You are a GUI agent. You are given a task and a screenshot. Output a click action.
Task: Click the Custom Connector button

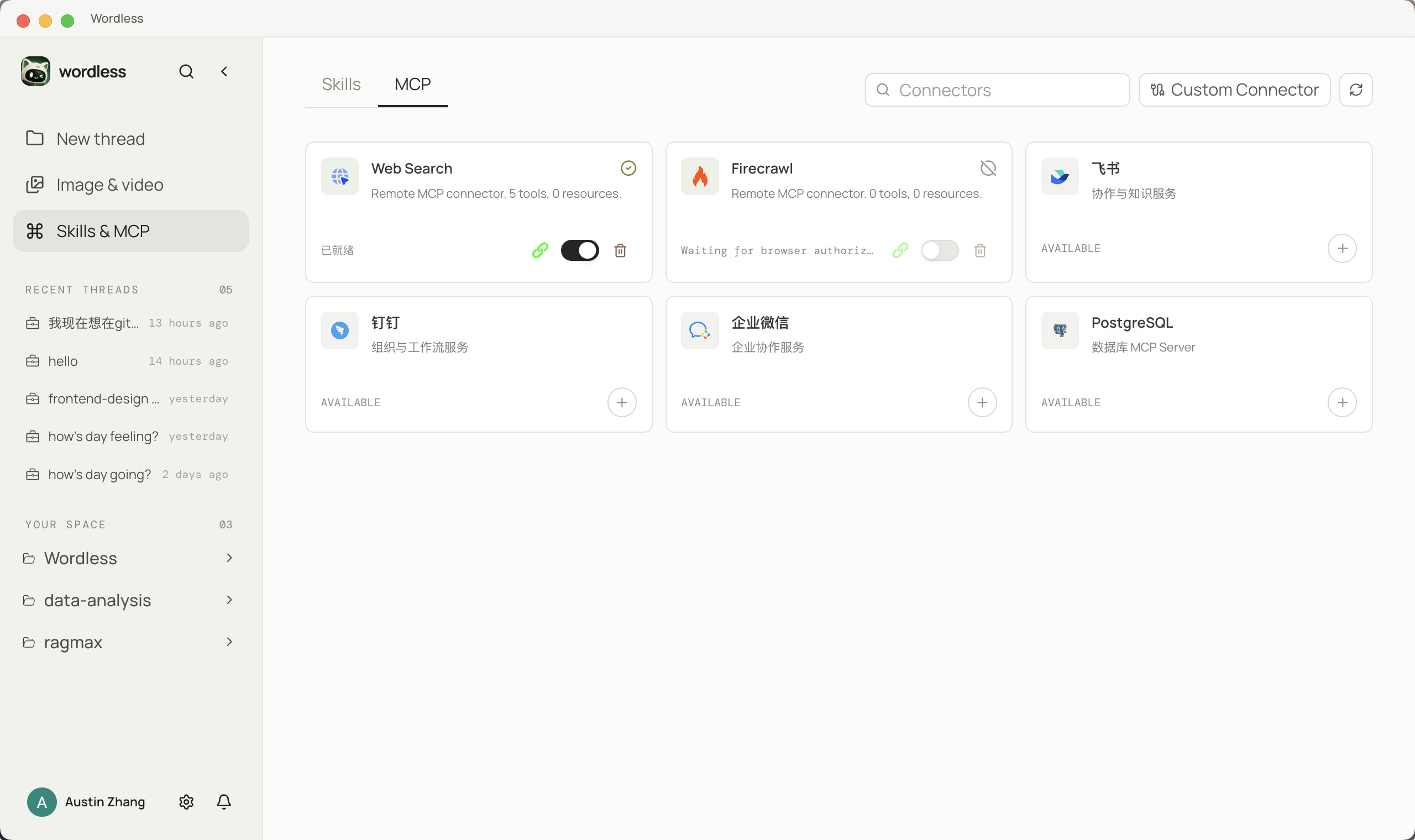coord(1234,90)
